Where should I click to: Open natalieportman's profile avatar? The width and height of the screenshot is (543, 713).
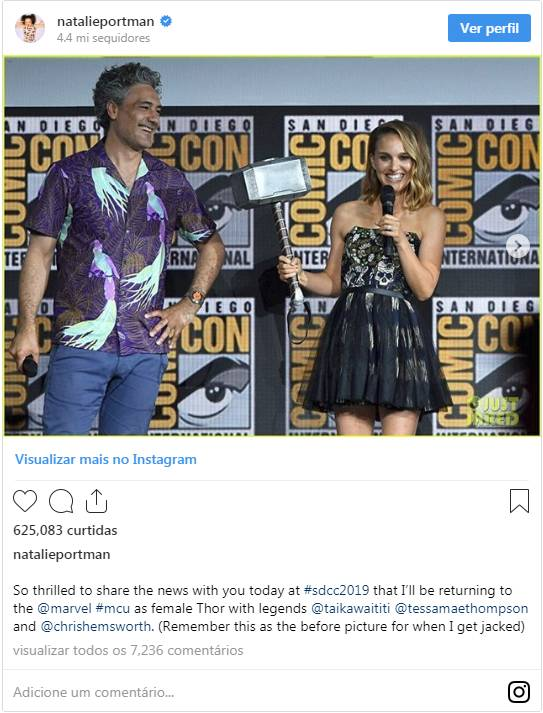30,28
